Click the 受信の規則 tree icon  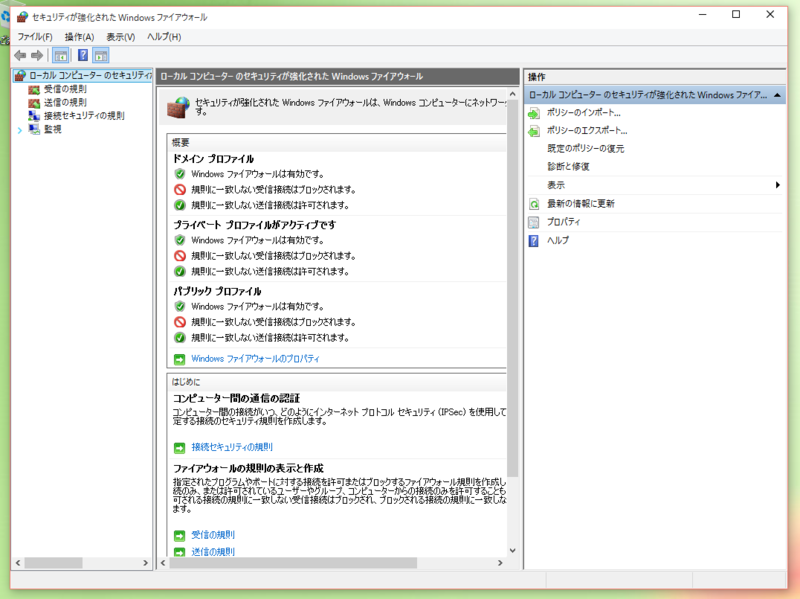click(x=34, y=89)
